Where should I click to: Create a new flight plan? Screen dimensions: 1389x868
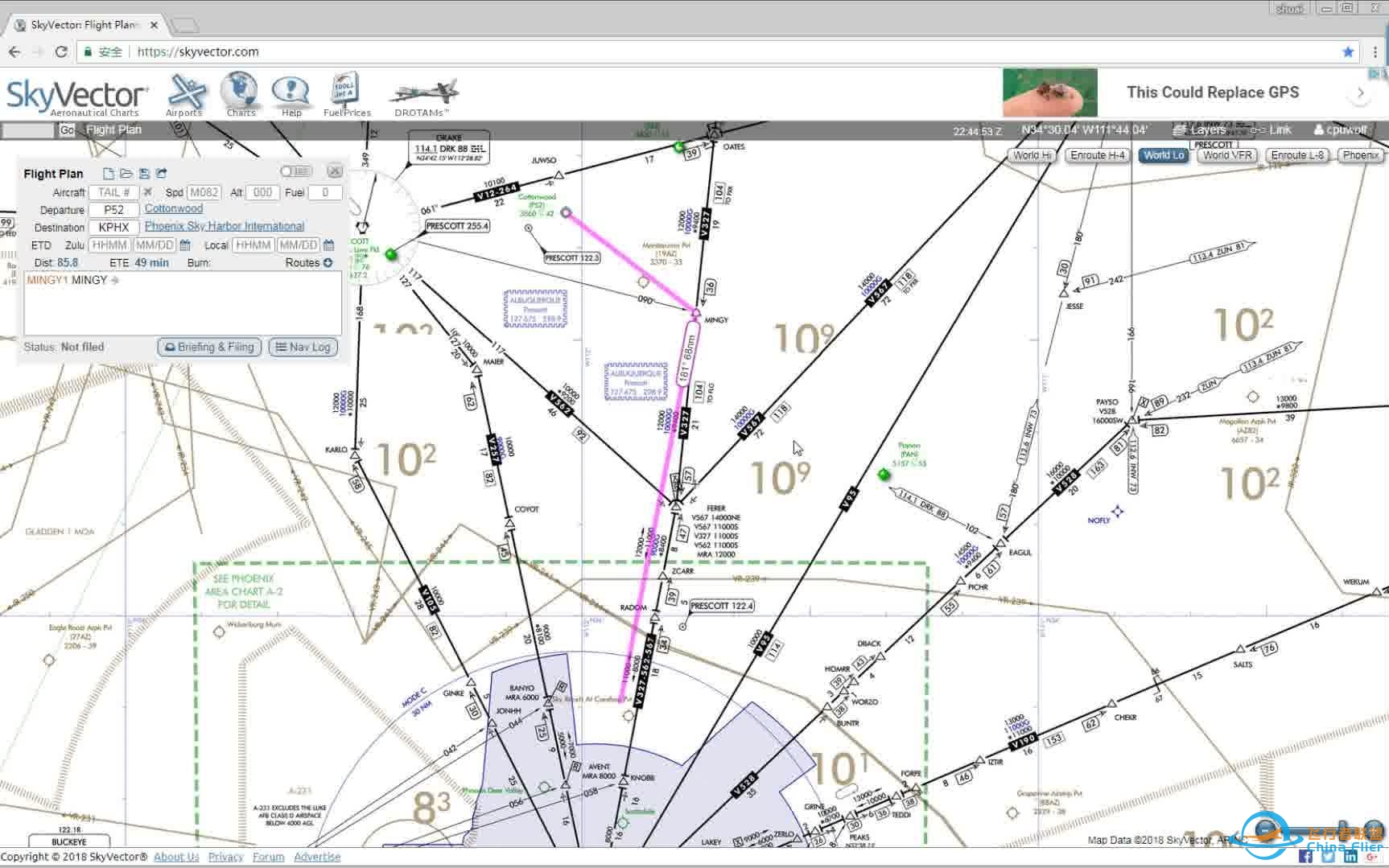[x=109, y=173]
